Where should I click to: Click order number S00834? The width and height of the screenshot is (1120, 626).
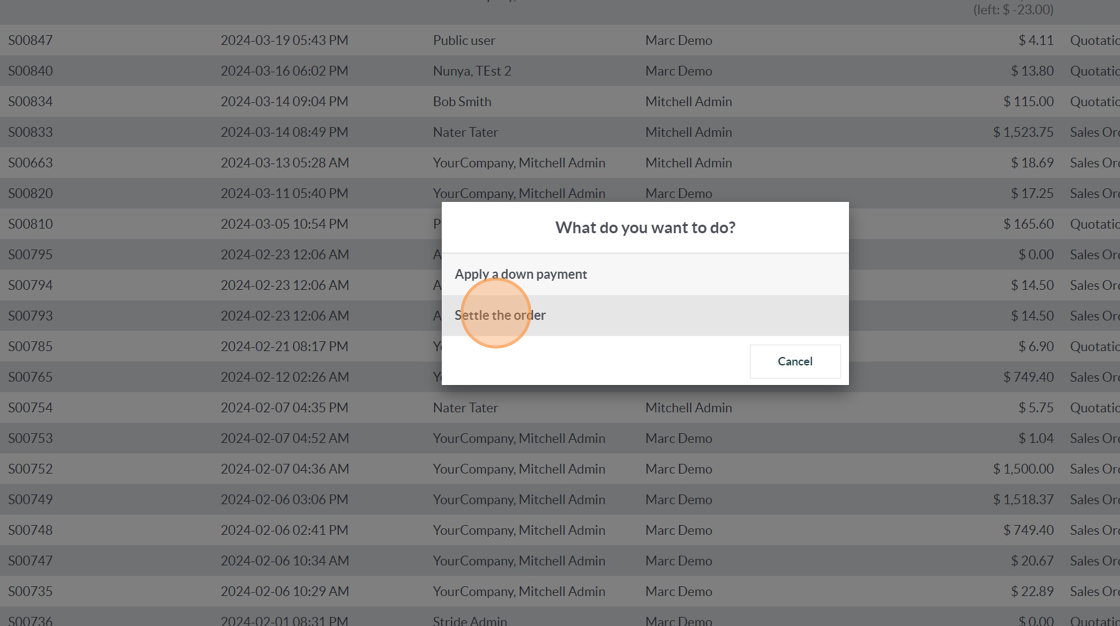tap(30, 102)
